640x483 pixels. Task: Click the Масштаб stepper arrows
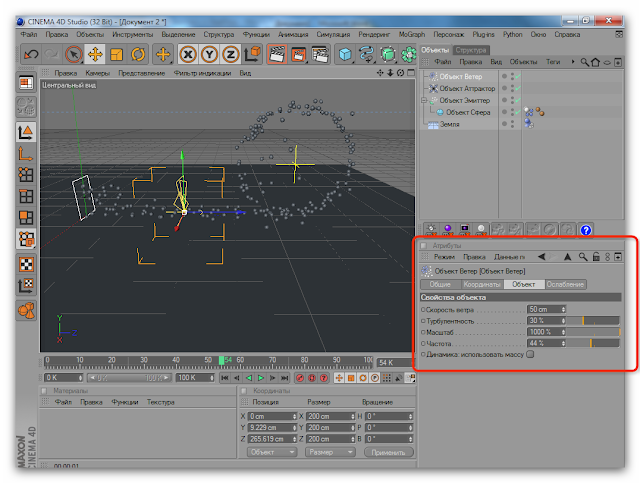(563, 332)
